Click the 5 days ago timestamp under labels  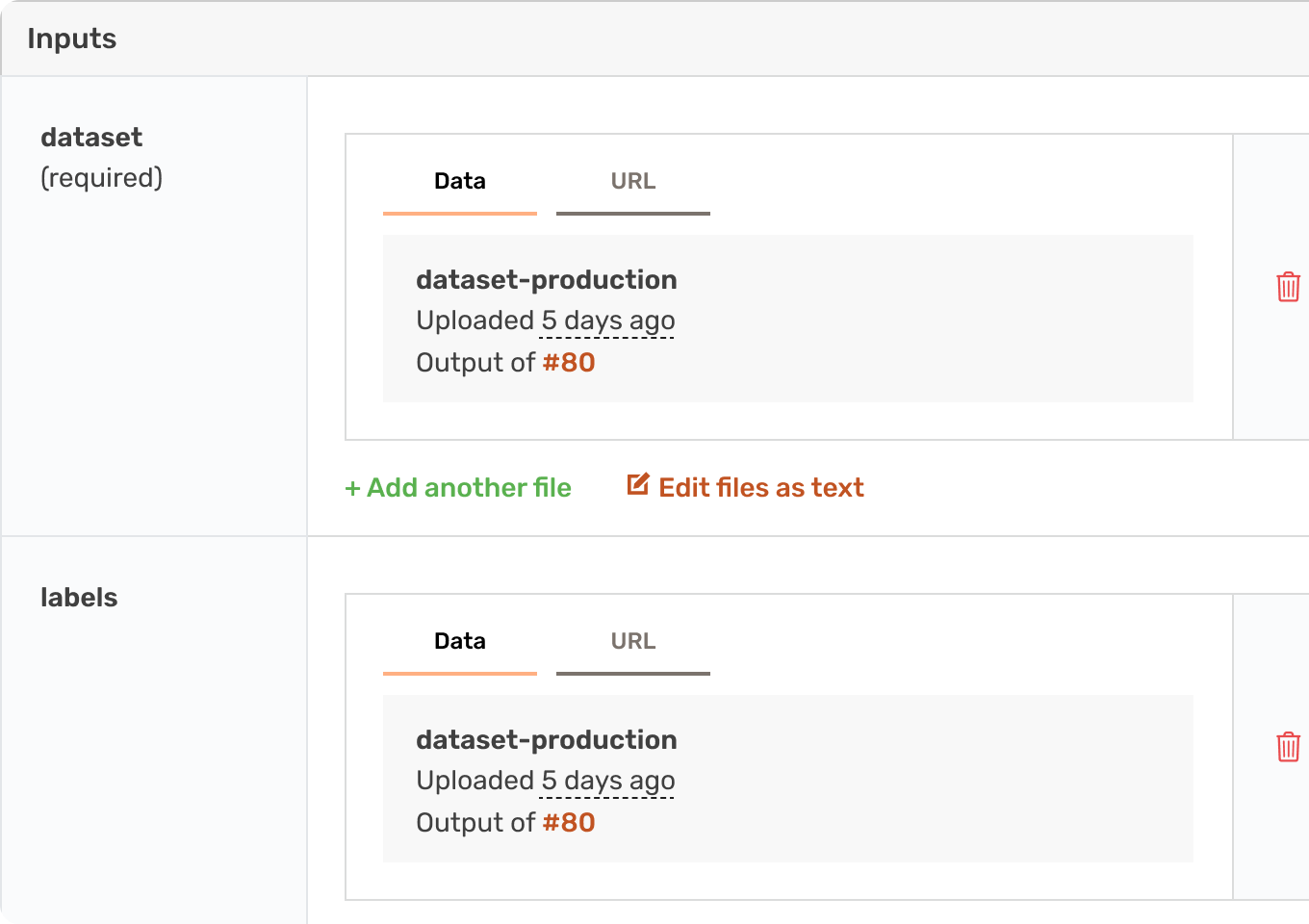click(x=607, y=781)
